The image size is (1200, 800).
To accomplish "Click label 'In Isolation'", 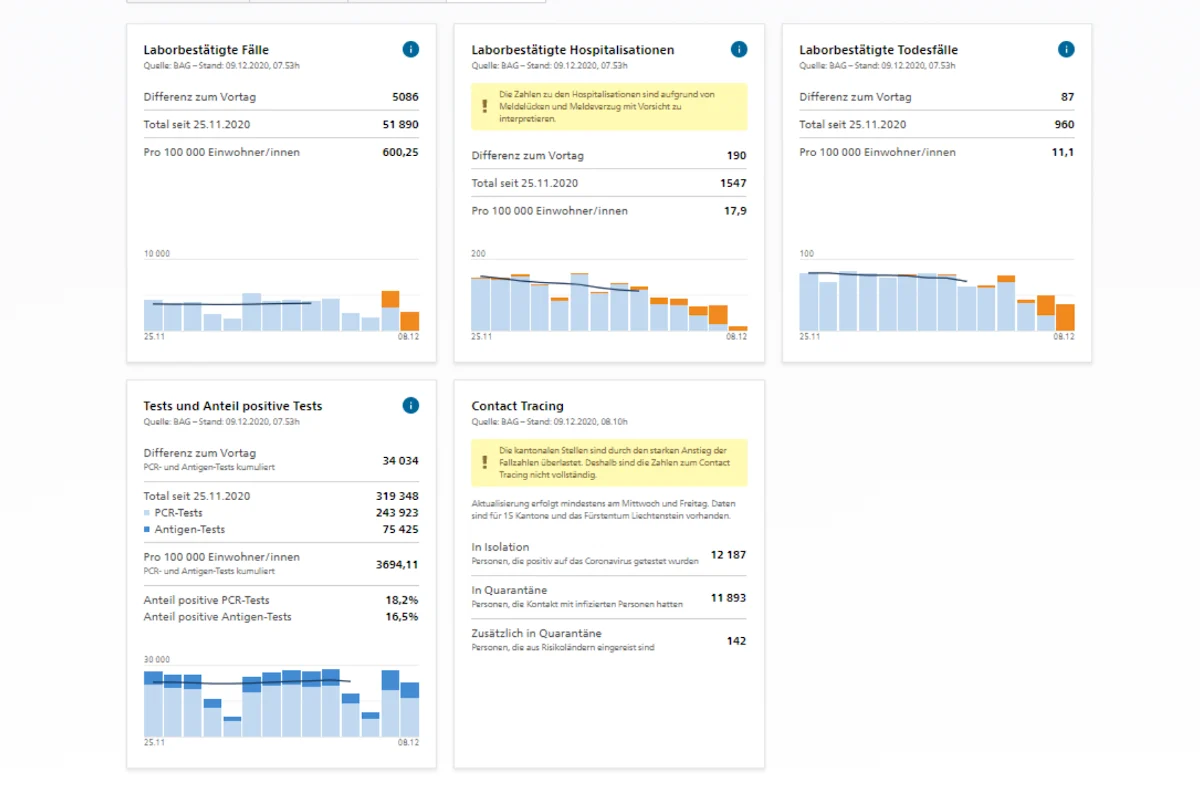I will pos(500,547).
